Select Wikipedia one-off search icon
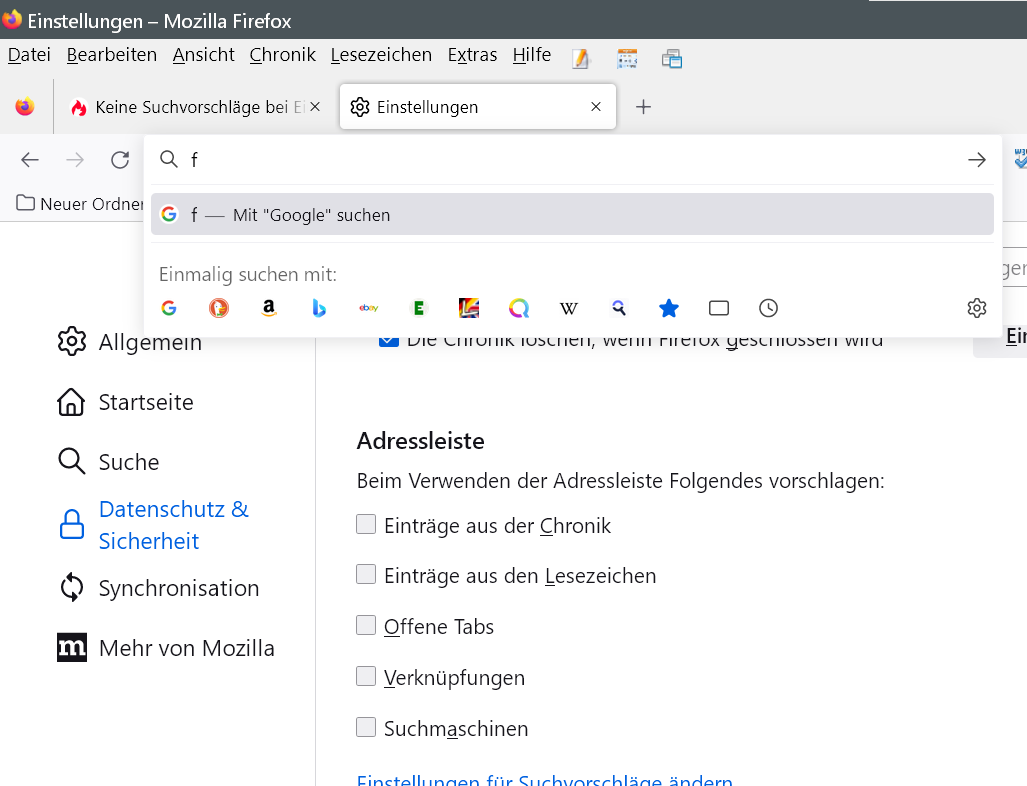 568,308
